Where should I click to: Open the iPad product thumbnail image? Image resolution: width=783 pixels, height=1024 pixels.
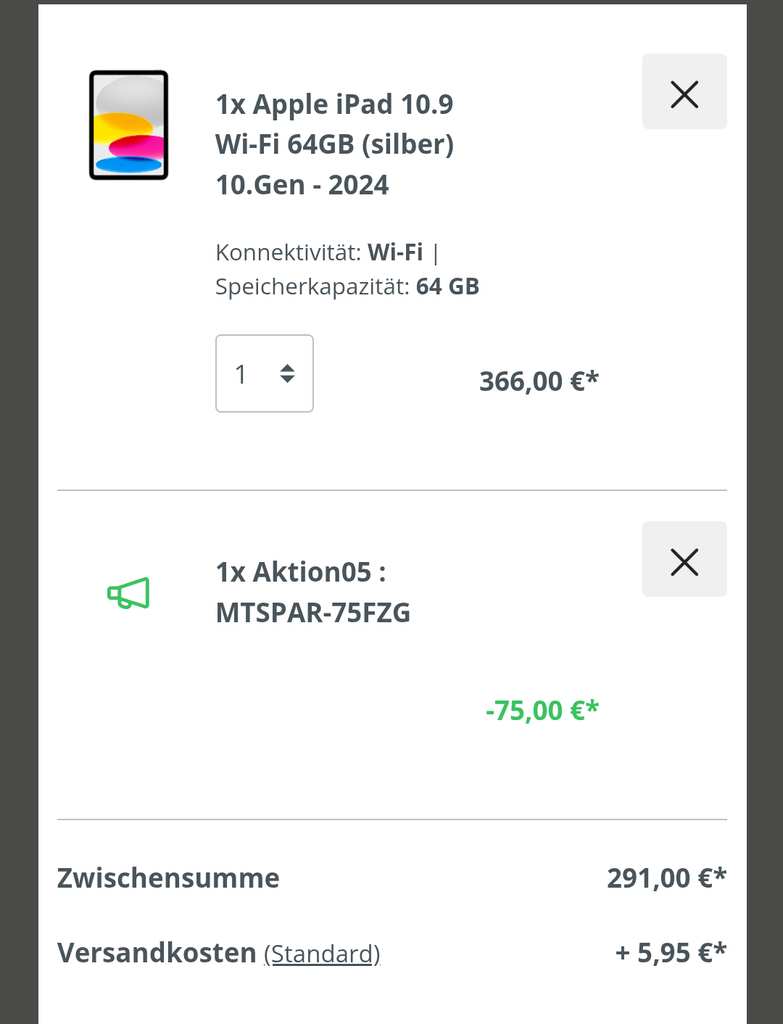129,125
